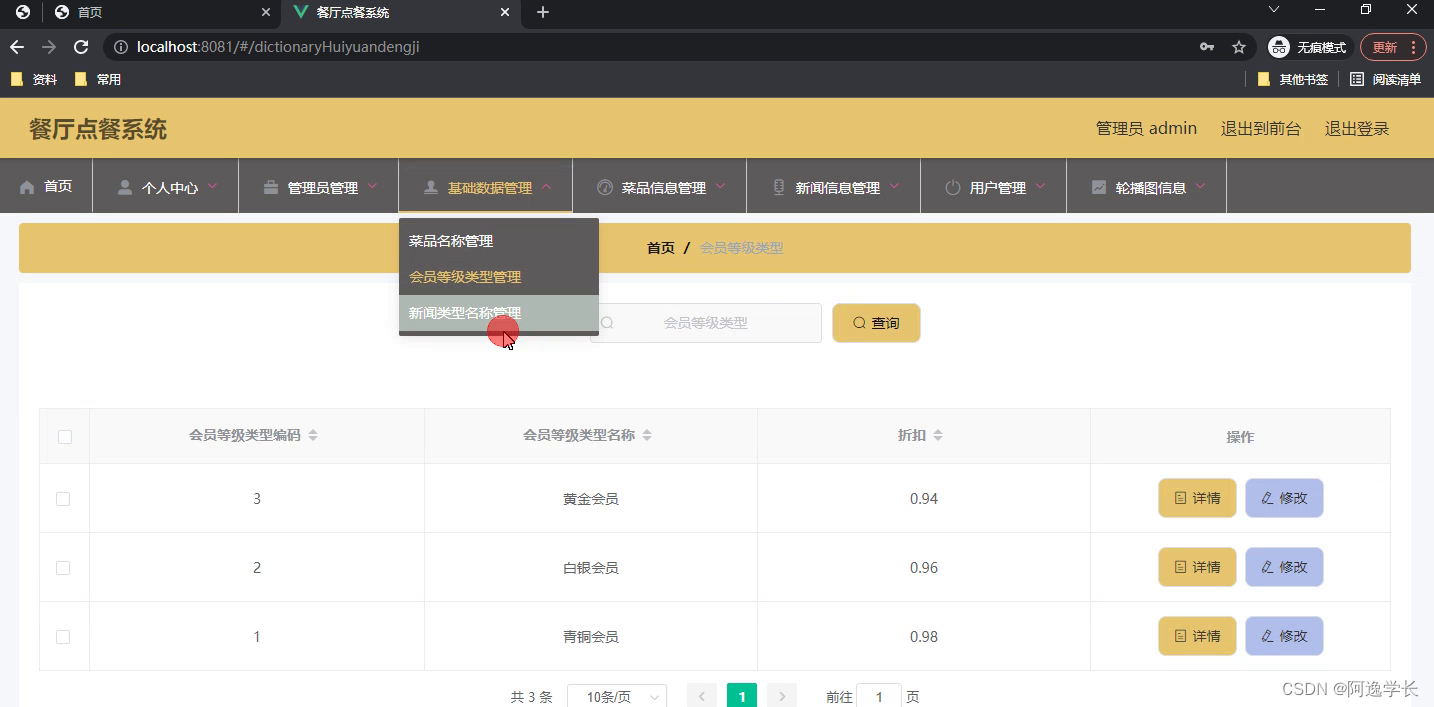
Task: Click 退出登录 to log out
Action: pyautogui.click(x=1357, y=128)
